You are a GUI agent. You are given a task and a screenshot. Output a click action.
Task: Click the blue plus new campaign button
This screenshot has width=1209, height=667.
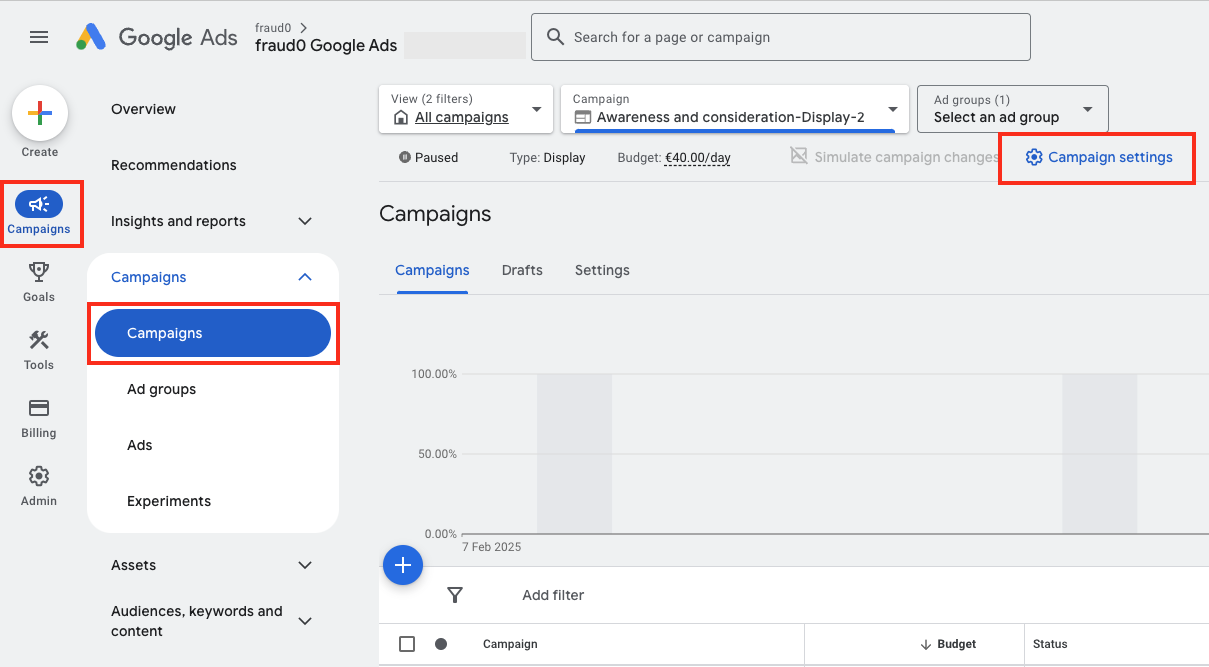point(403,566)
